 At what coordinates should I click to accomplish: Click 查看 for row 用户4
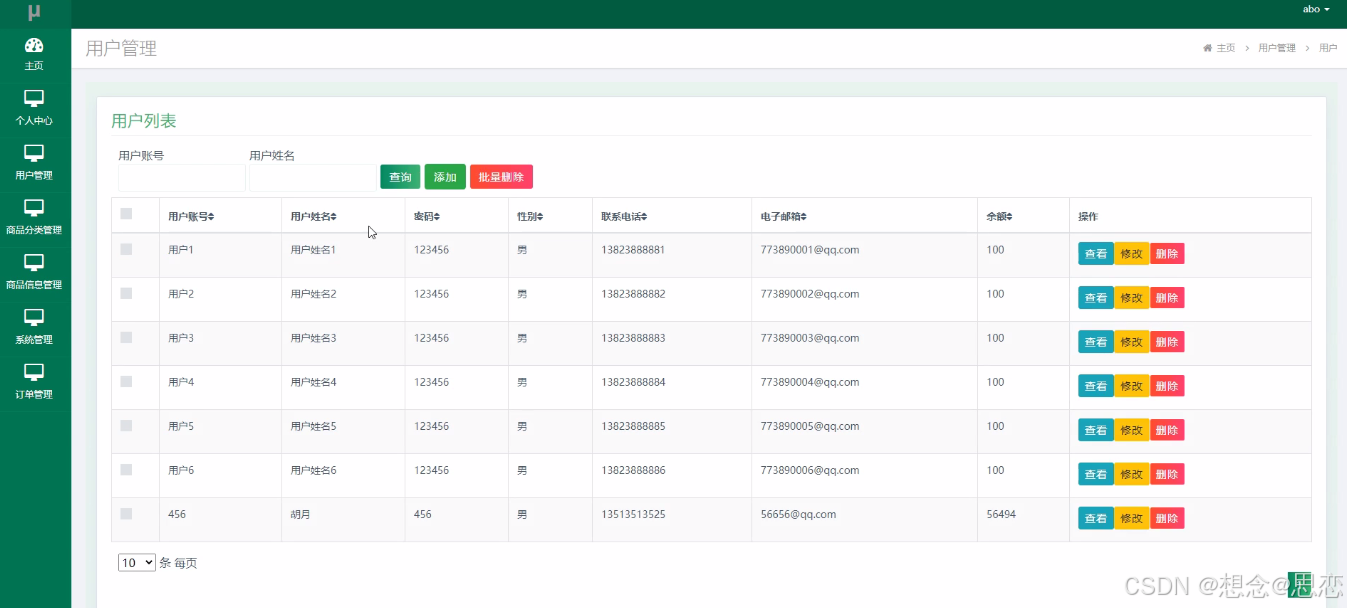pyautogui.click(x=1096, y=386)
